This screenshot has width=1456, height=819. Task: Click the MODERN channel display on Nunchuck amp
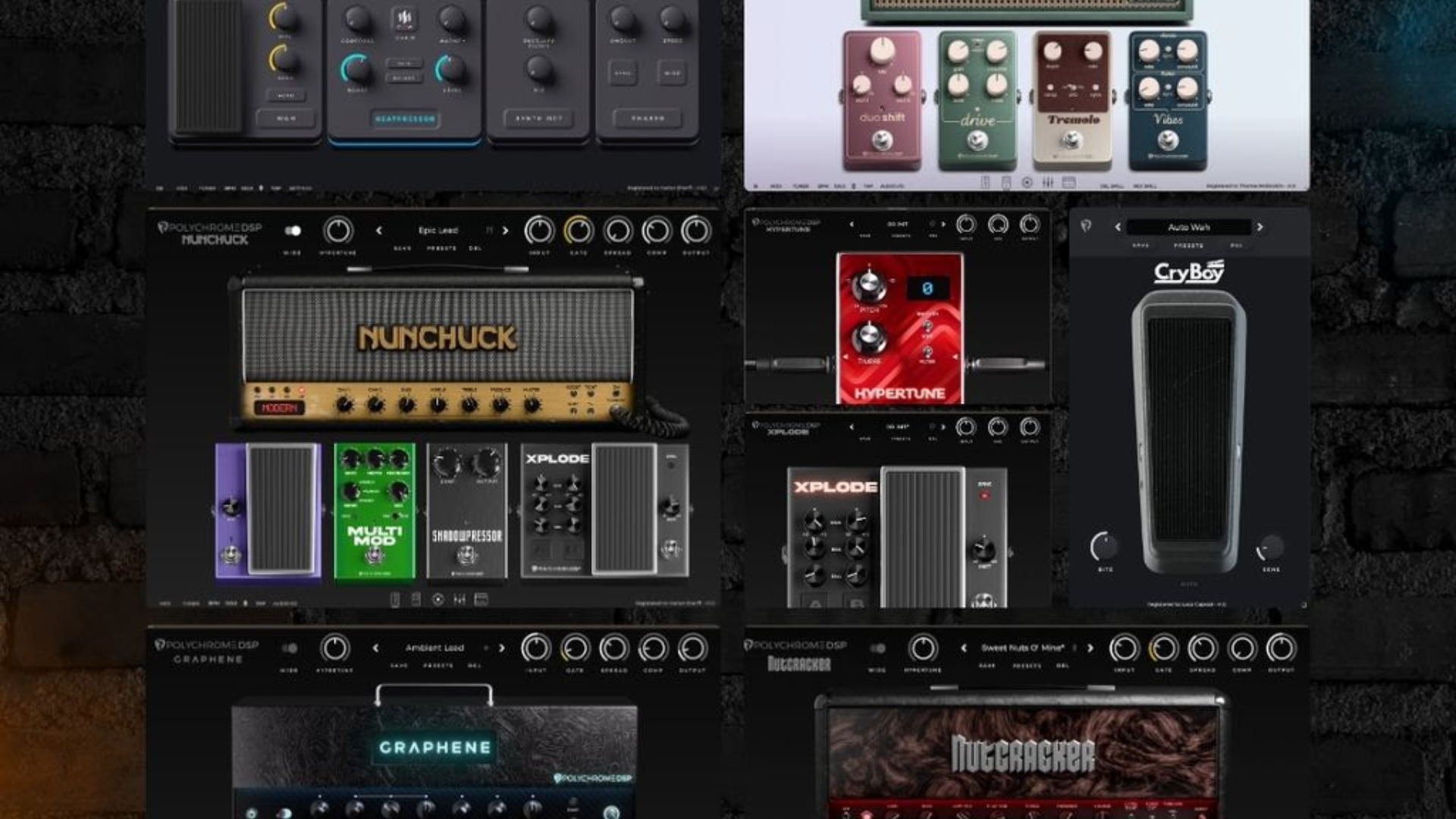[x=279, y=408]
